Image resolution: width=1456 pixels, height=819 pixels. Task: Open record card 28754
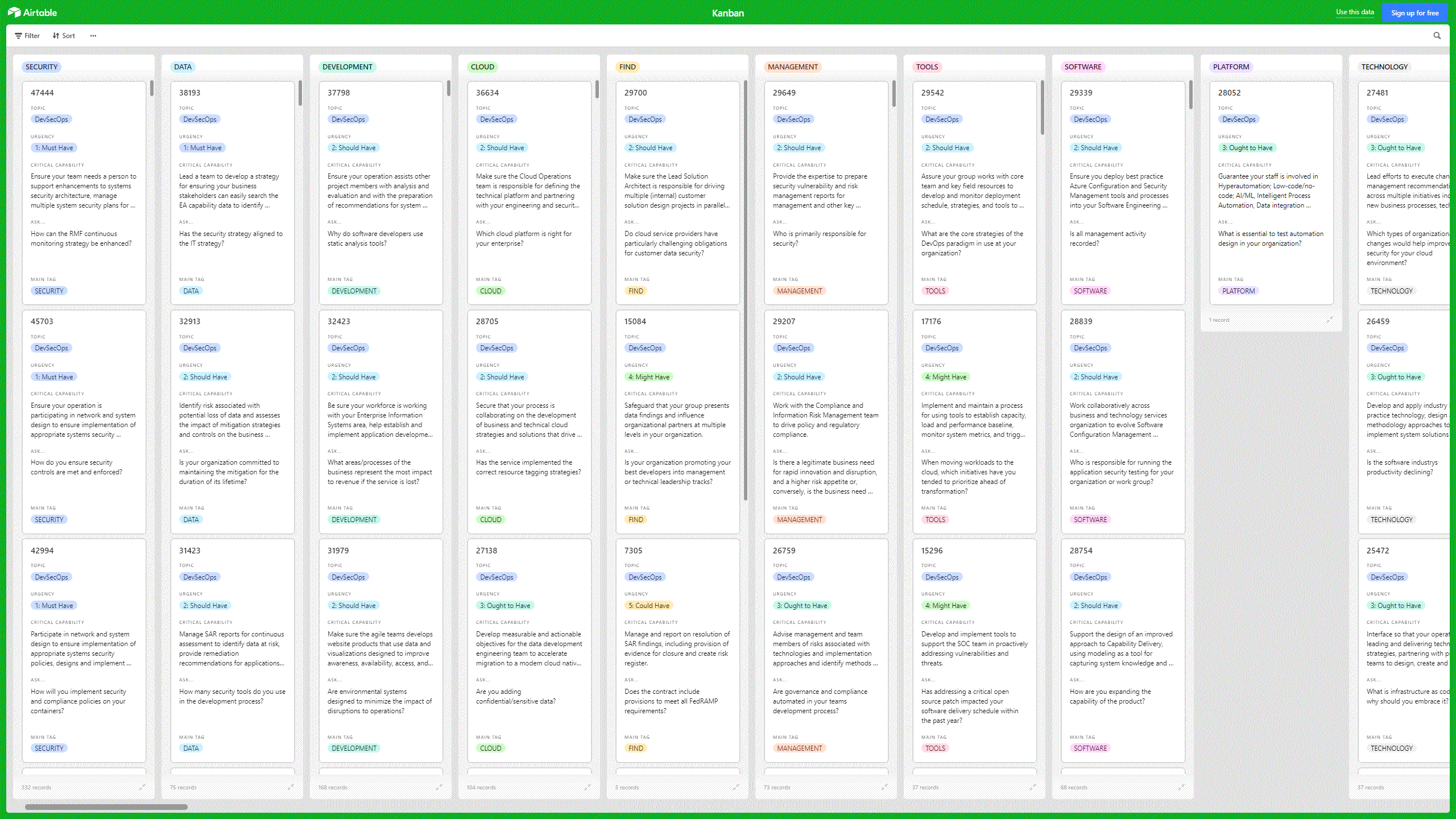pyautogui.click(x=1123, y=651)
